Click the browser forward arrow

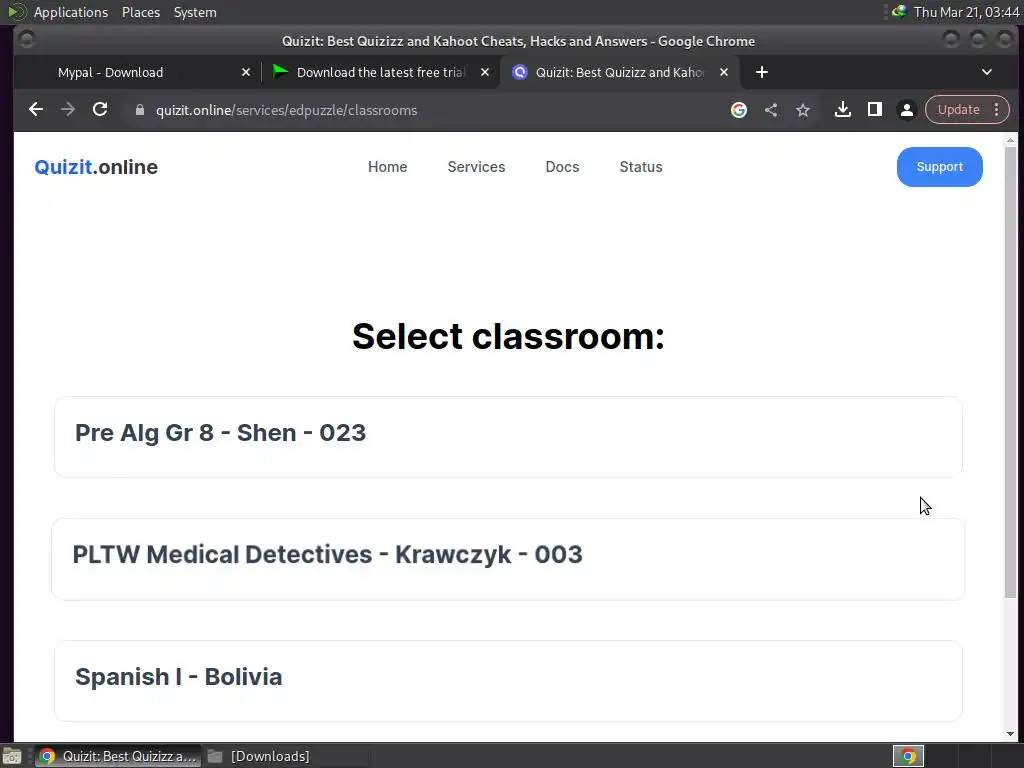[x=68, y=110]
